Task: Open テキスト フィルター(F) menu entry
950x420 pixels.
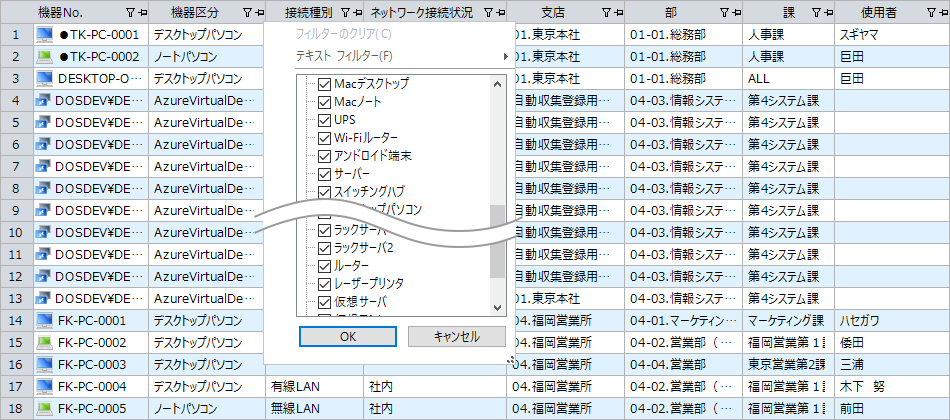Action: pyautogui.click(x=344, y=56)
